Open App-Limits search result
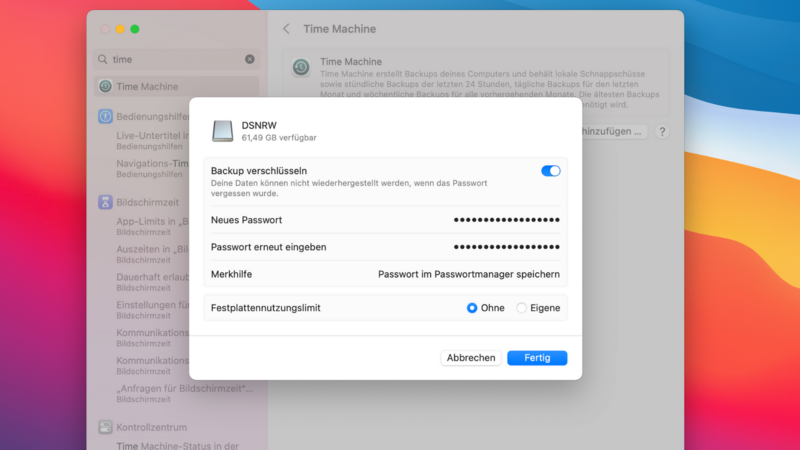Screen dimensions: 800x450 153,227
